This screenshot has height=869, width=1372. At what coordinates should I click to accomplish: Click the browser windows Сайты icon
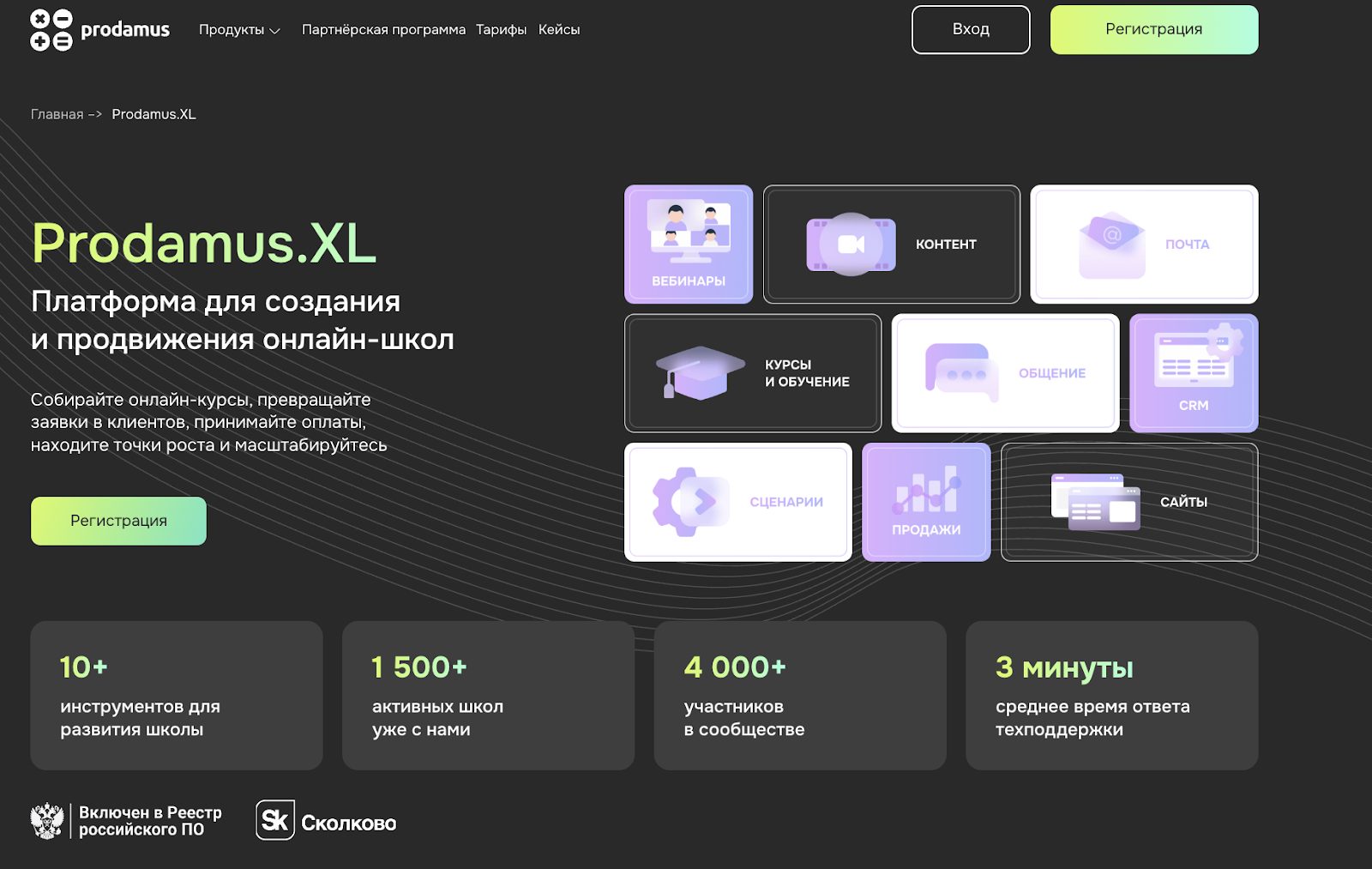1096,502
